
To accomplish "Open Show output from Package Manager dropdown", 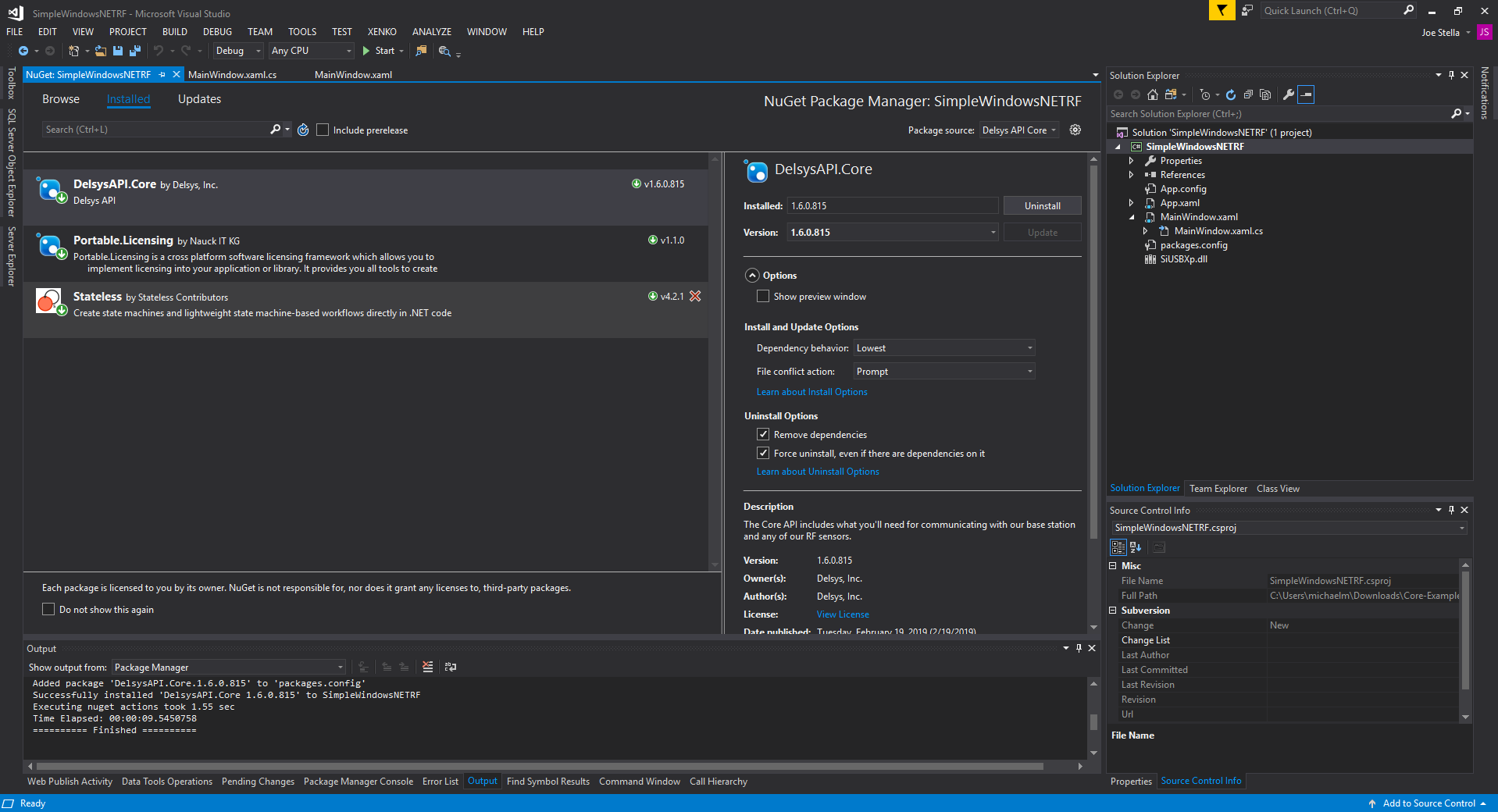I will point(228,667).
